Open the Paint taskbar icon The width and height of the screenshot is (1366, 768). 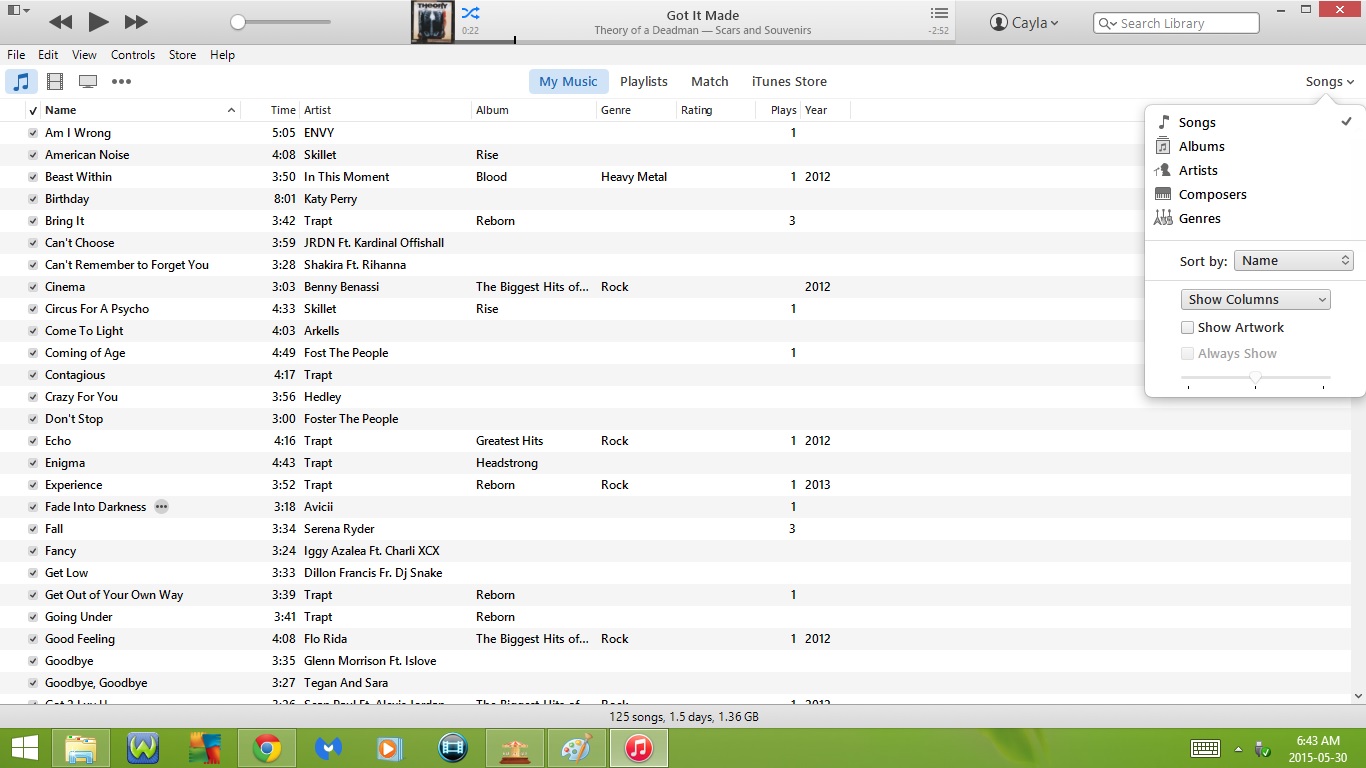[x=577, y=748]
